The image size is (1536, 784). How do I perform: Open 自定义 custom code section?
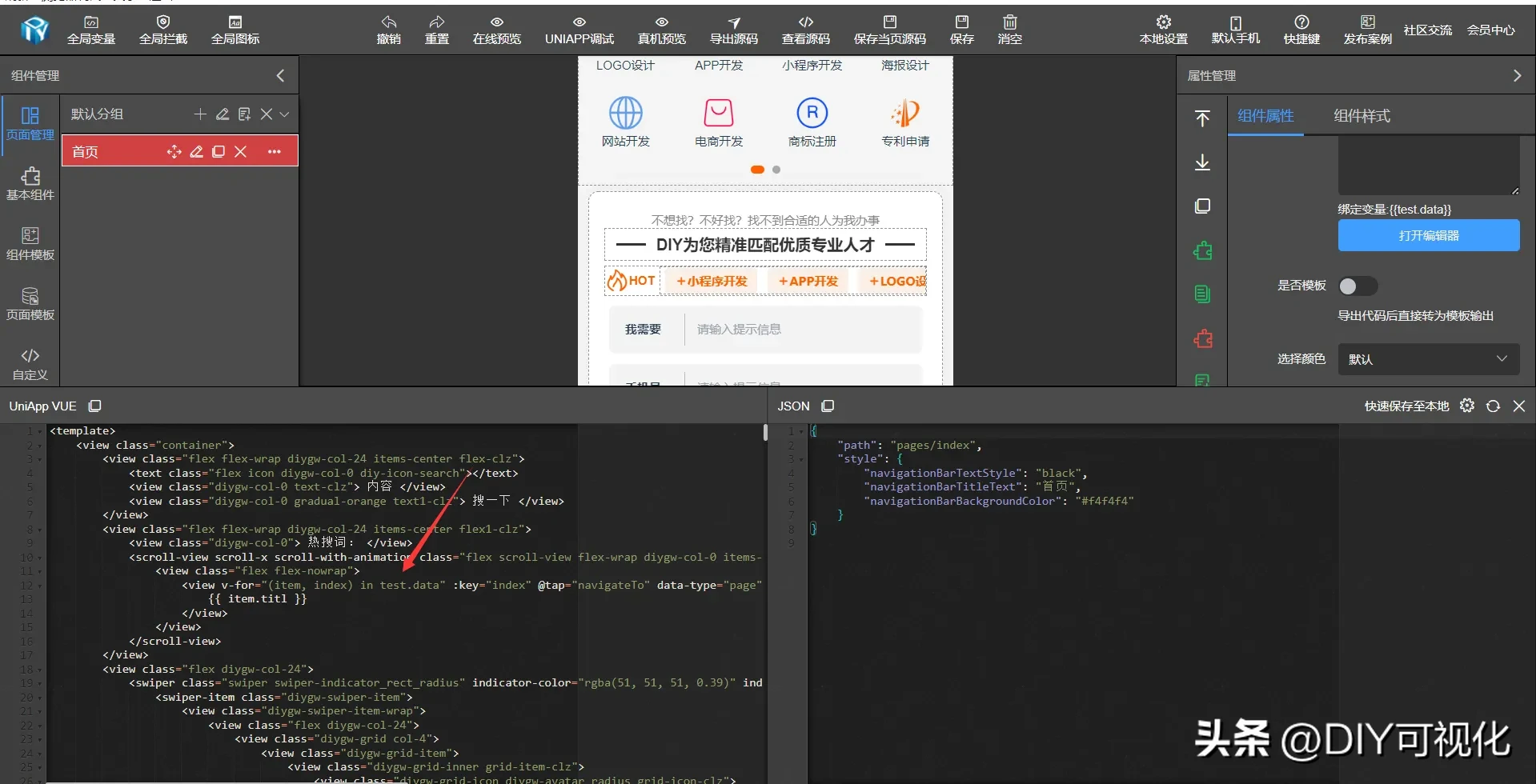30,363
